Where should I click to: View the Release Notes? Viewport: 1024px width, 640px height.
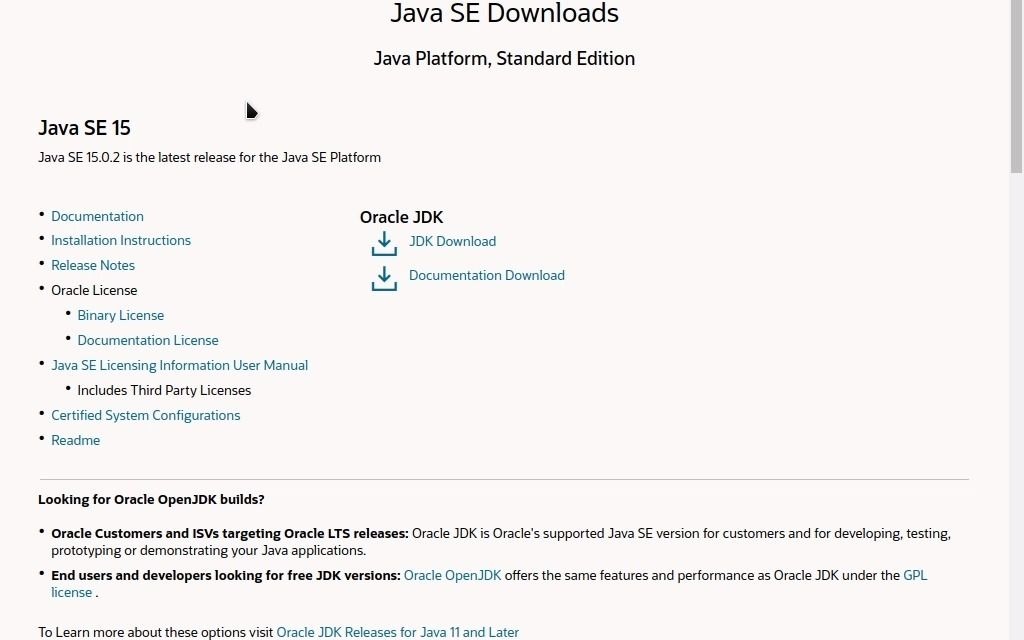pos(93,265)
